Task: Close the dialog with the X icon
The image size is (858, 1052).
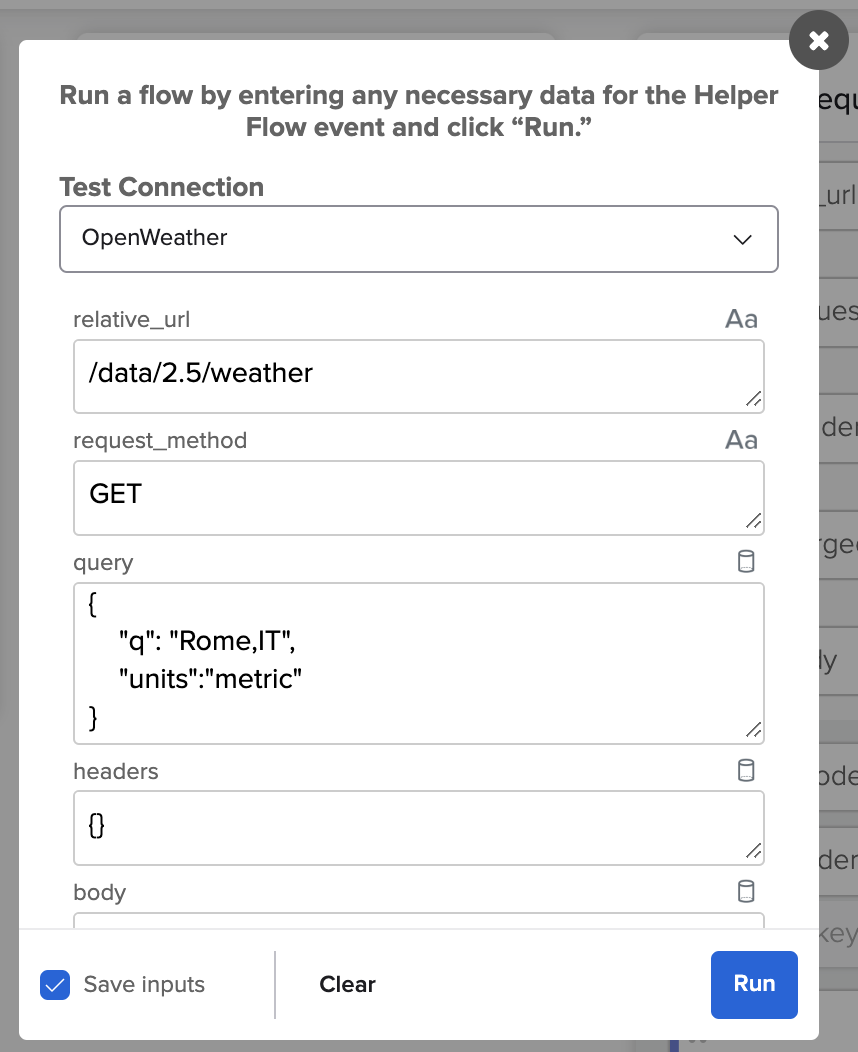Action: pyautogui.click(x=818, y=41)
